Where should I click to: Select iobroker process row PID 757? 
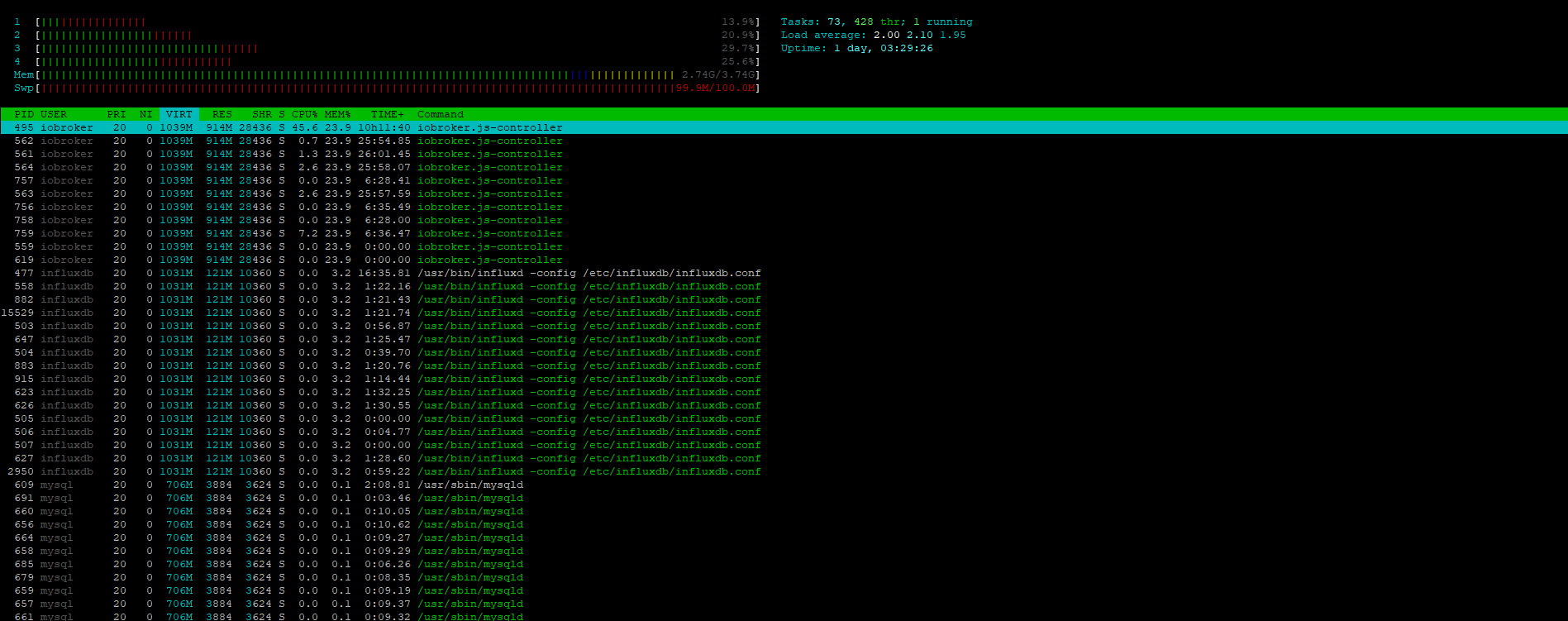[x=784, y=180]
